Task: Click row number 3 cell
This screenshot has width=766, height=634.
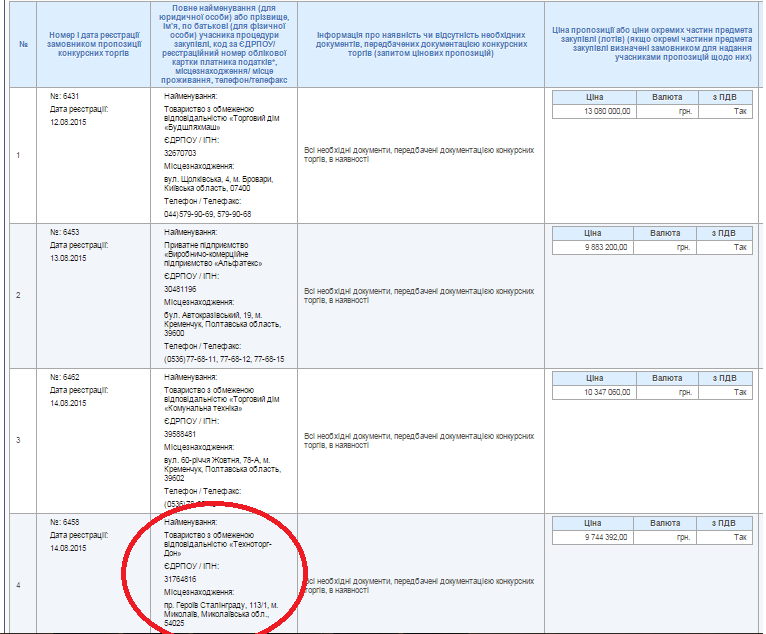Action: point(18,440)
